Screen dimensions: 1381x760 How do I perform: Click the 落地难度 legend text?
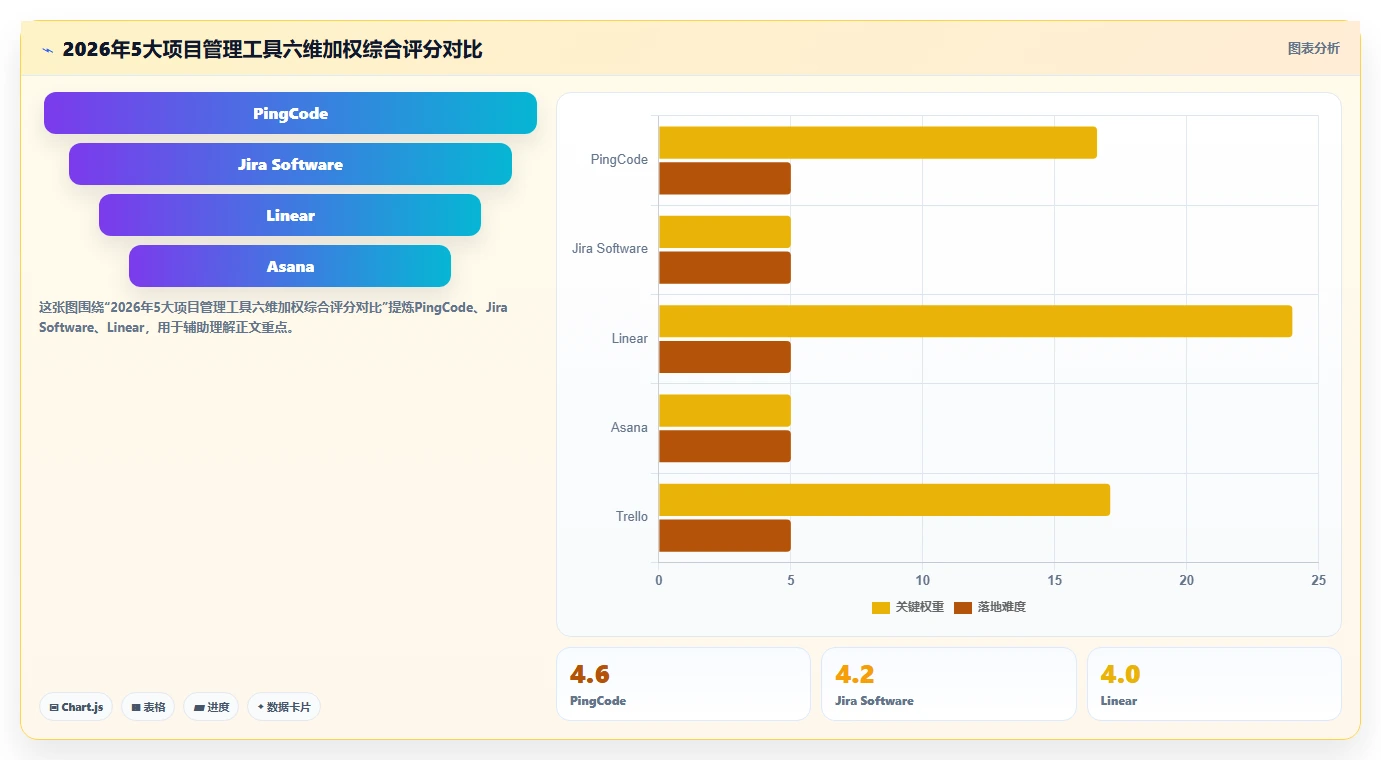coord(1002,607)
